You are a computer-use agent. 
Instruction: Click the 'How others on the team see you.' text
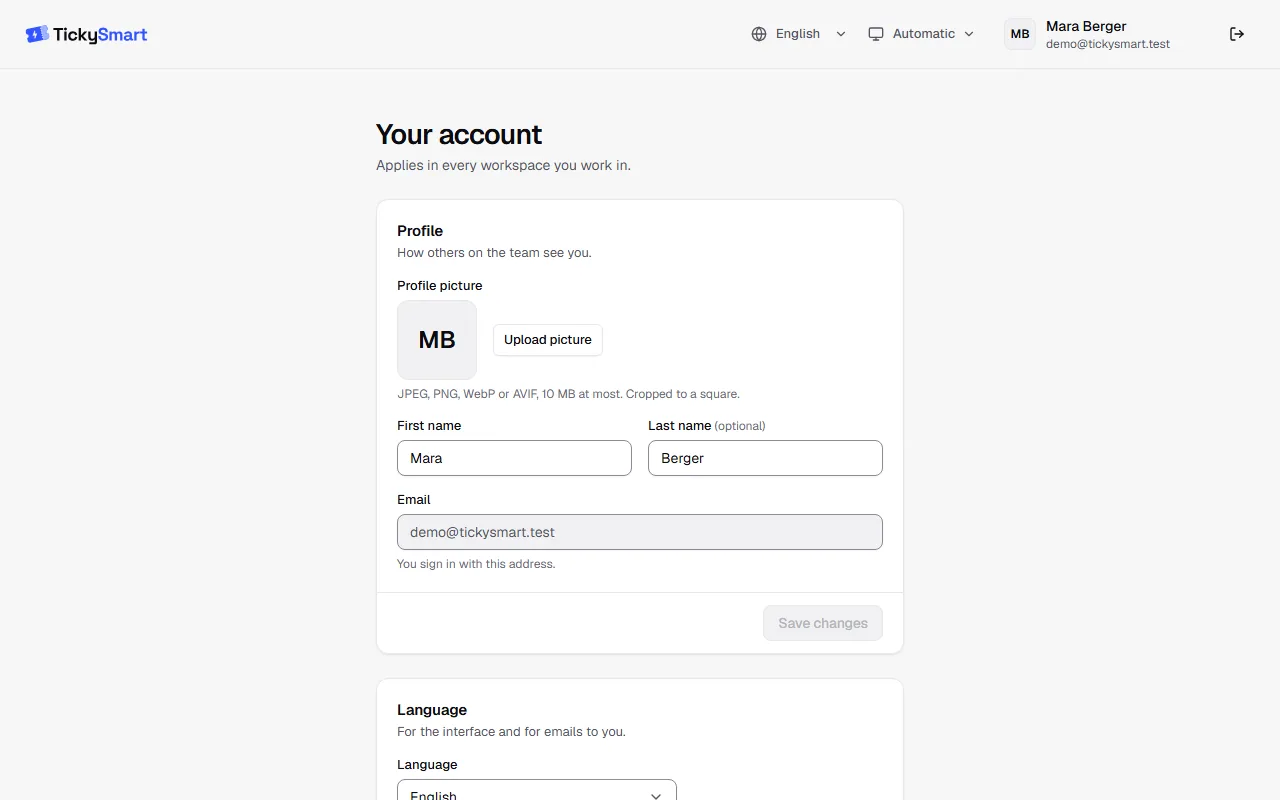494,253
